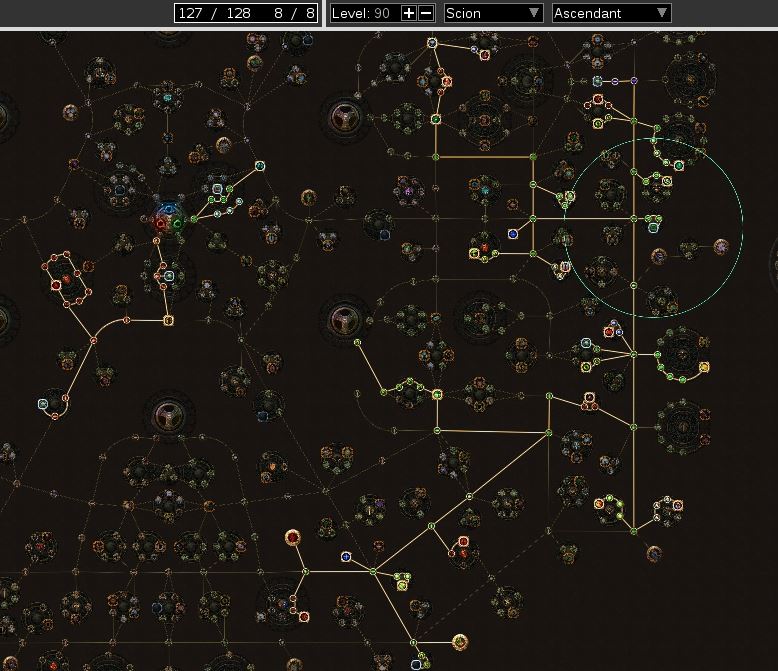Viewport: 778px width, 671px height.
Task: Click teal notable at tip of Scion's upper-right branch
Action: tap(260, 166)
